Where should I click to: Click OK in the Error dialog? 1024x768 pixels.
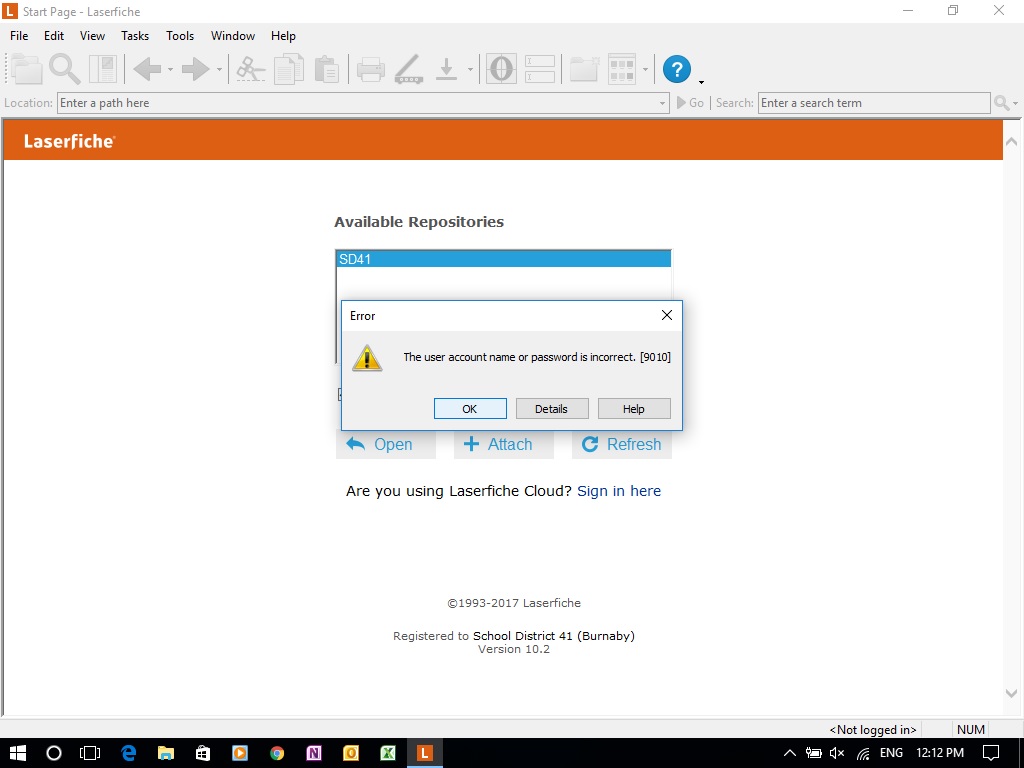[x=470, y=409]
